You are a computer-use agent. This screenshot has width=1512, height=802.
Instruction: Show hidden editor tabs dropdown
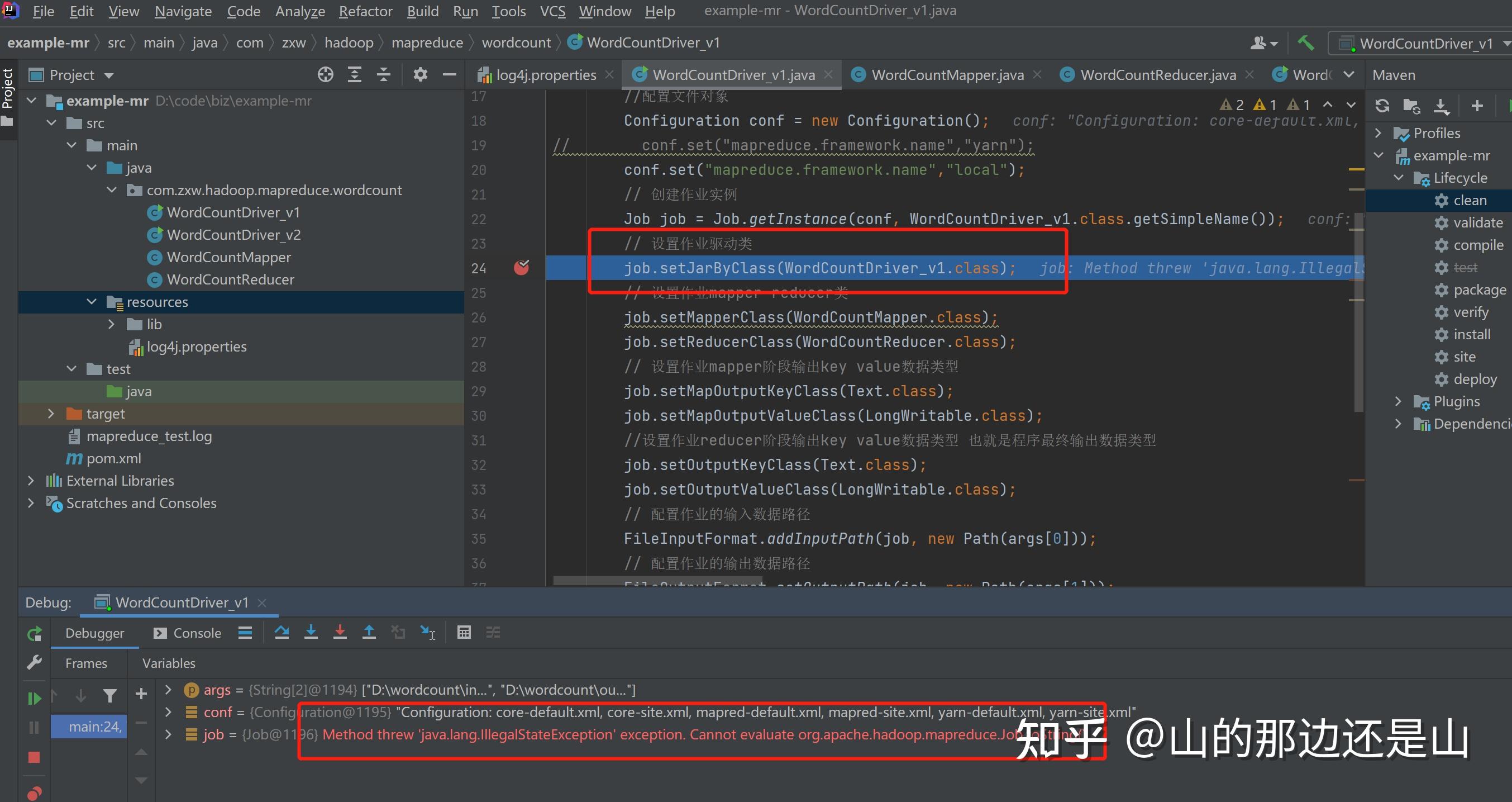1349,74
